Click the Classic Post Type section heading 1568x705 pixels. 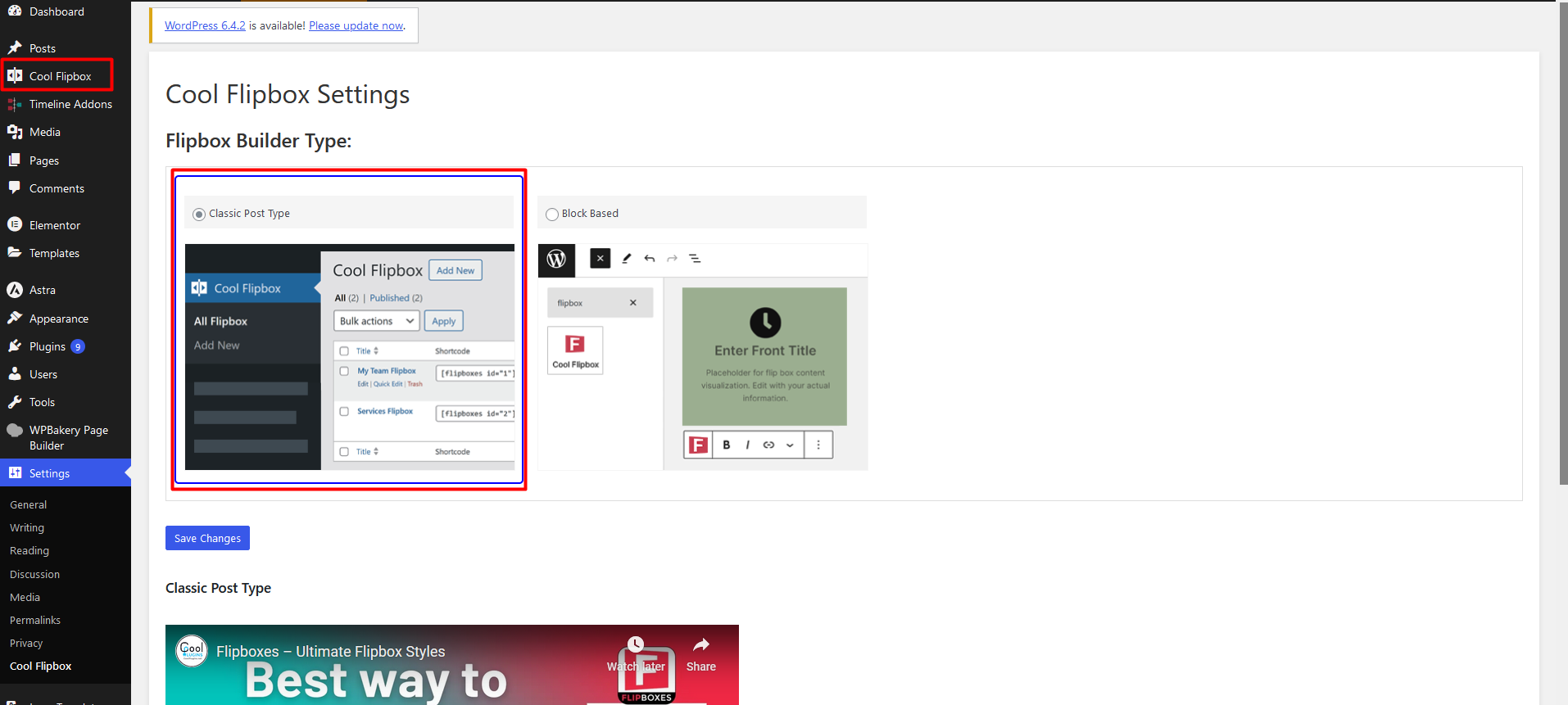218,588
